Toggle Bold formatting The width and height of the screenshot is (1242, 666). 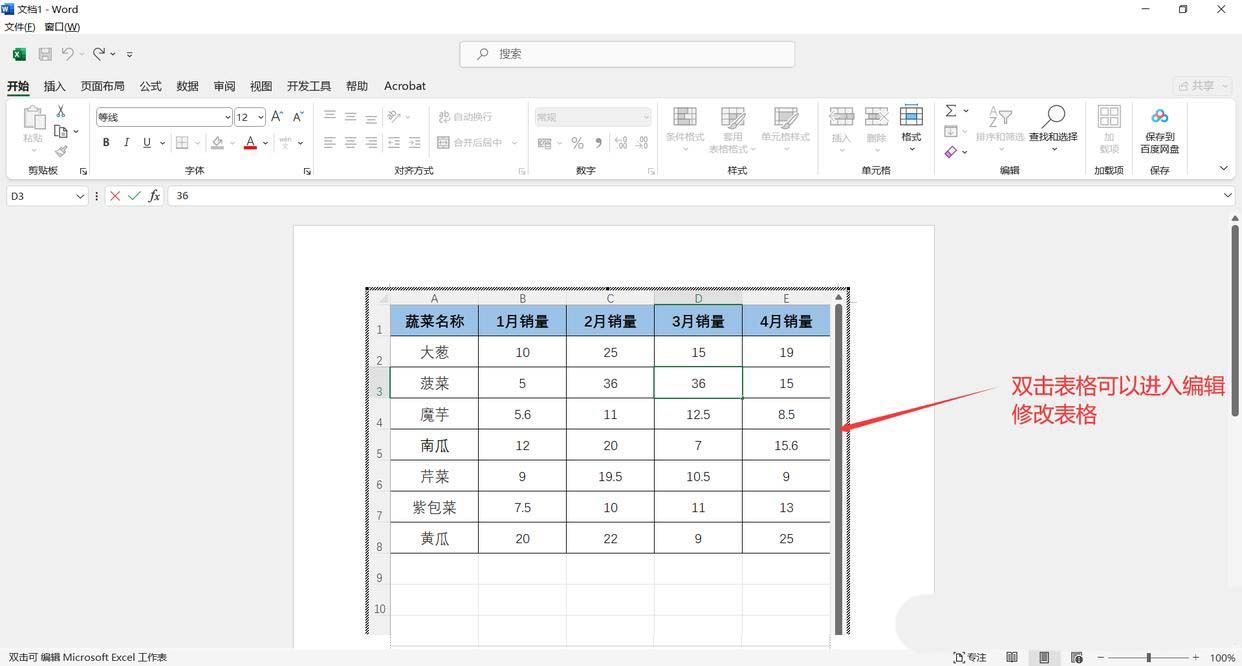(x=106, y=143)
